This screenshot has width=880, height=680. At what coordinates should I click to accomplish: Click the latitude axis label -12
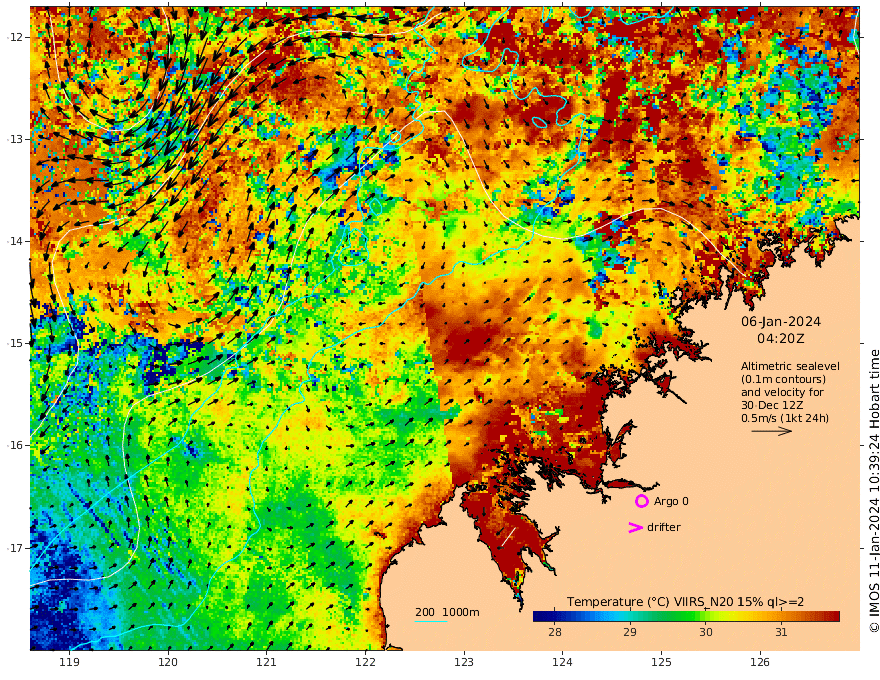[15, 37]
